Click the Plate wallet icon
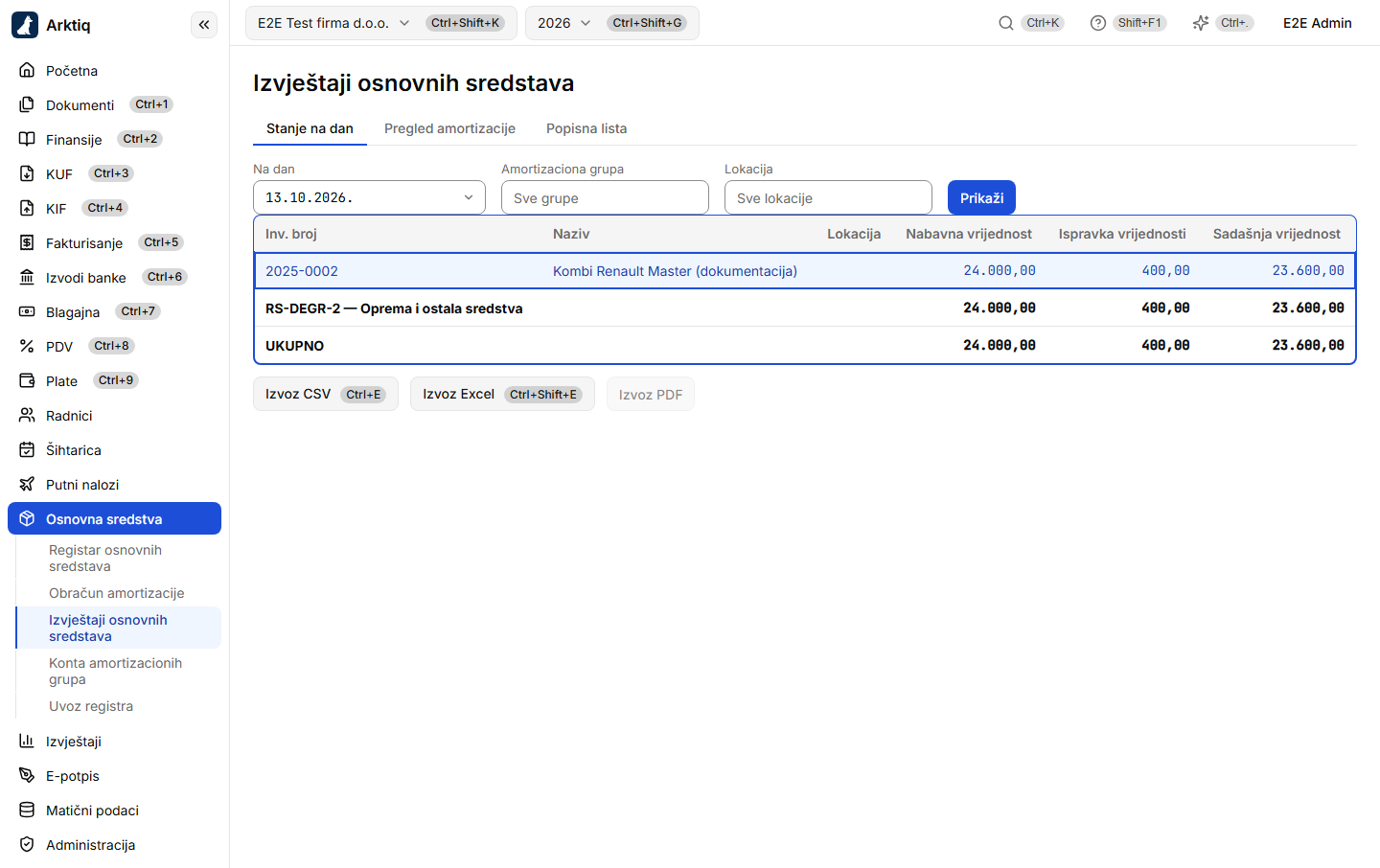Screen dimensions: 1380x868 (x=27, y=381)
